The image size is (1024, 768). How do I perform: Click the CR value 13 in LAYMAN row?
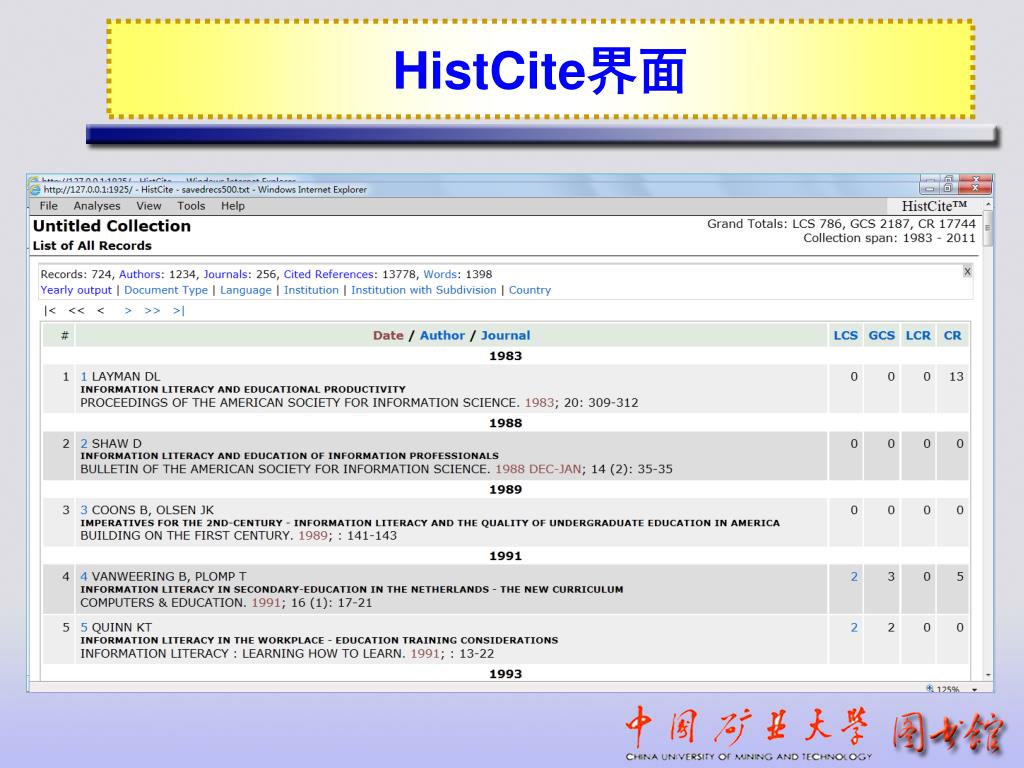click(x=956, y=377)
